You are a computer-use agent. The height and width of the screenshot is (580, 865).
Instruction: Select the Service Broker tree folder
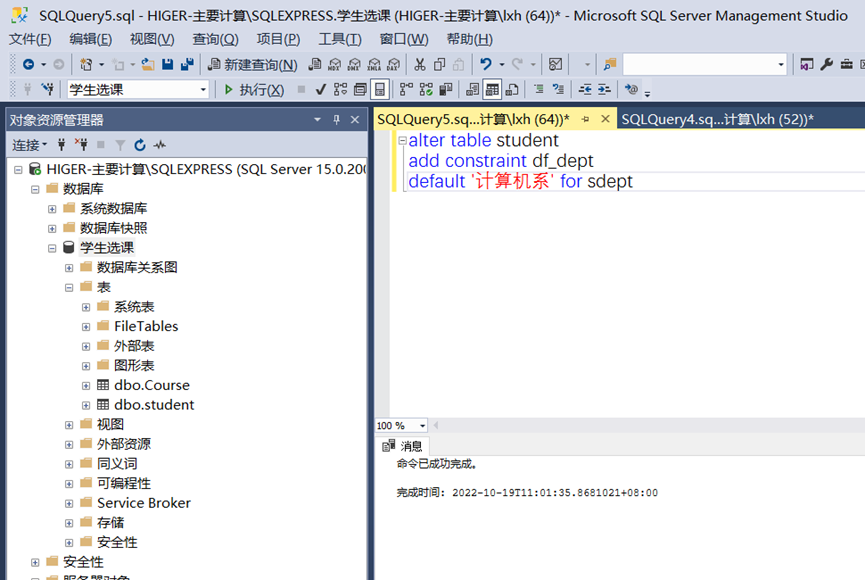pyautogui.click(x=143, y=503)
